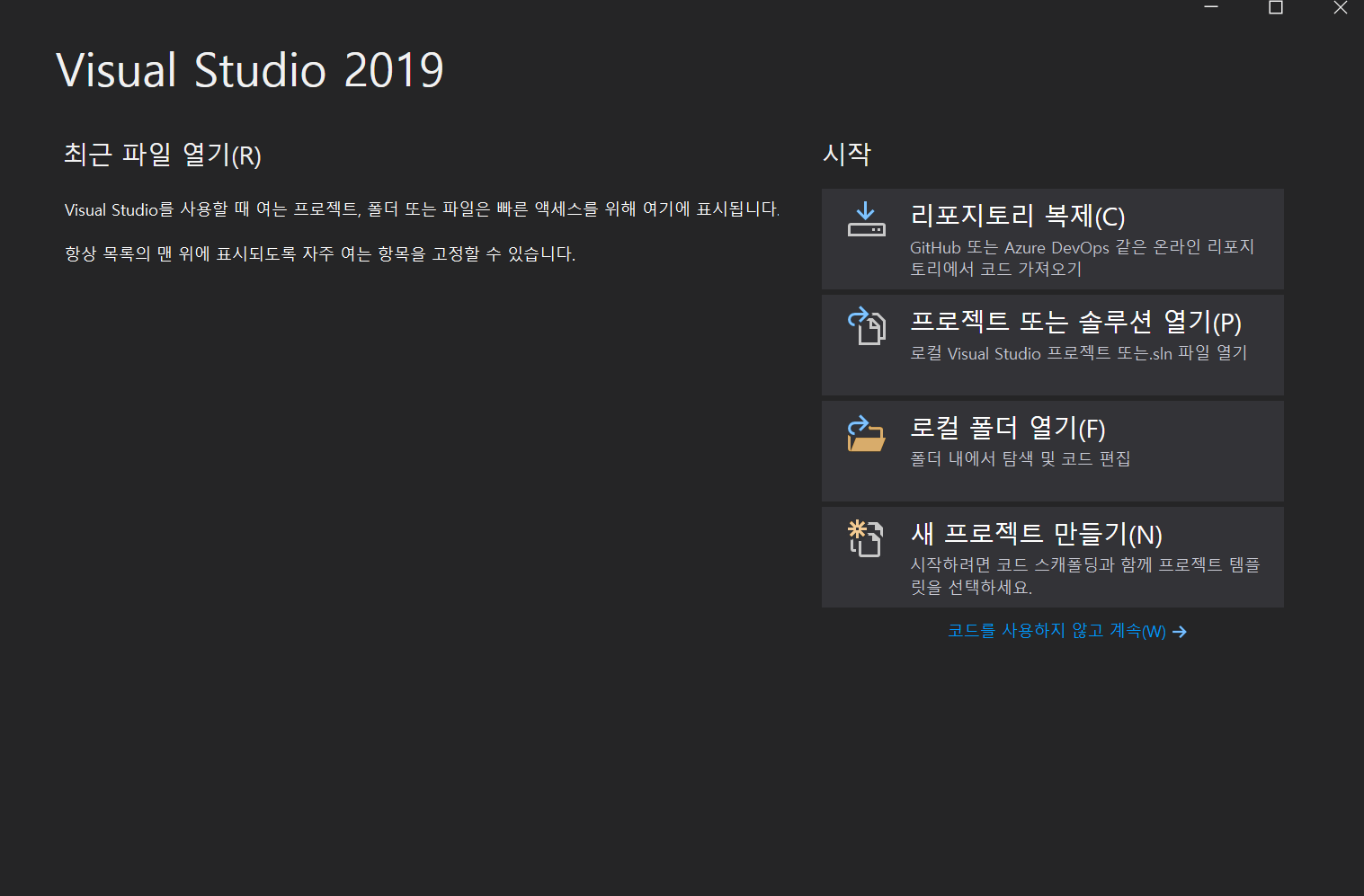Maximize the Visual Studio start window
1364x896 pixels.
(1275, 8)
